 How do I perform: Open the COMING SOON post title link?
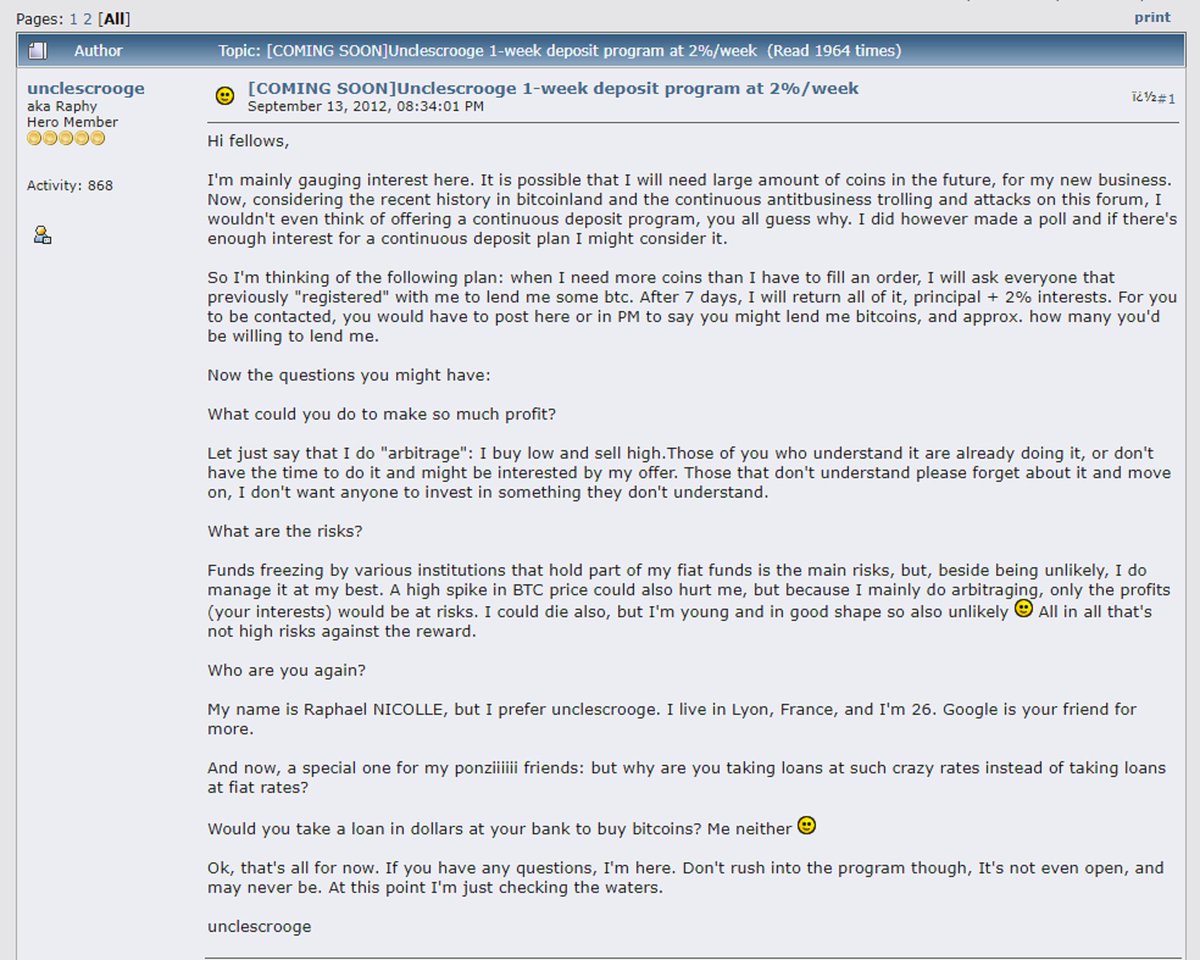pos(553,88)
